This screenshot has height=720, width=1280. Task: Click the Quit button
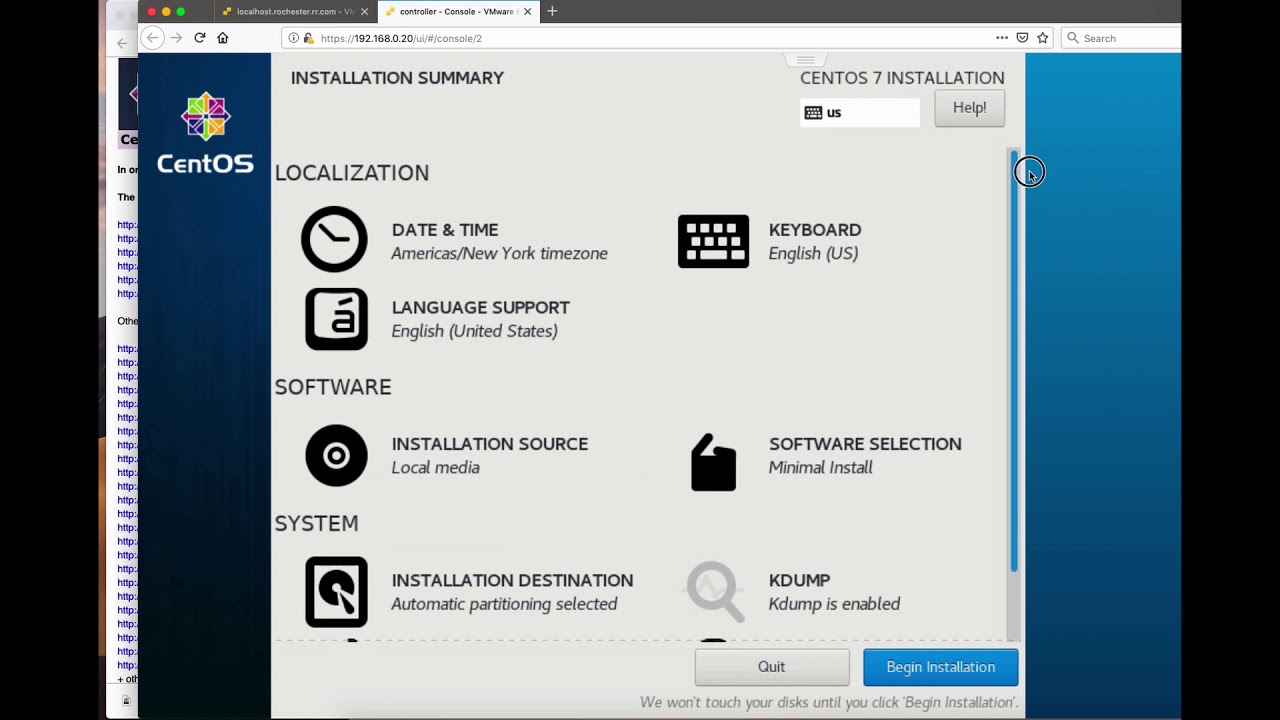[x=772, y=667]
